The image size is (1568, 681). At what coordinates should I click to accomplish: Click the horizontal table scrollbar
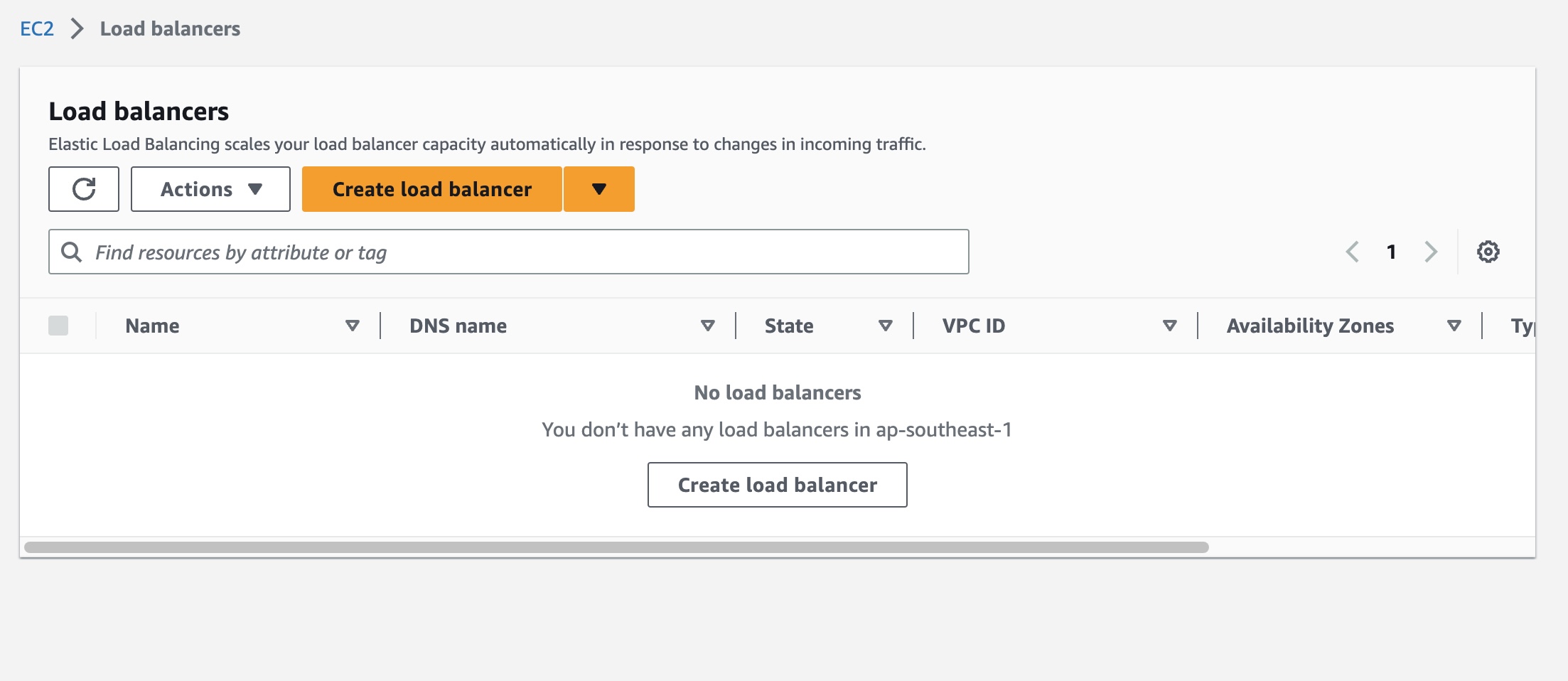[x=616, y=547]
